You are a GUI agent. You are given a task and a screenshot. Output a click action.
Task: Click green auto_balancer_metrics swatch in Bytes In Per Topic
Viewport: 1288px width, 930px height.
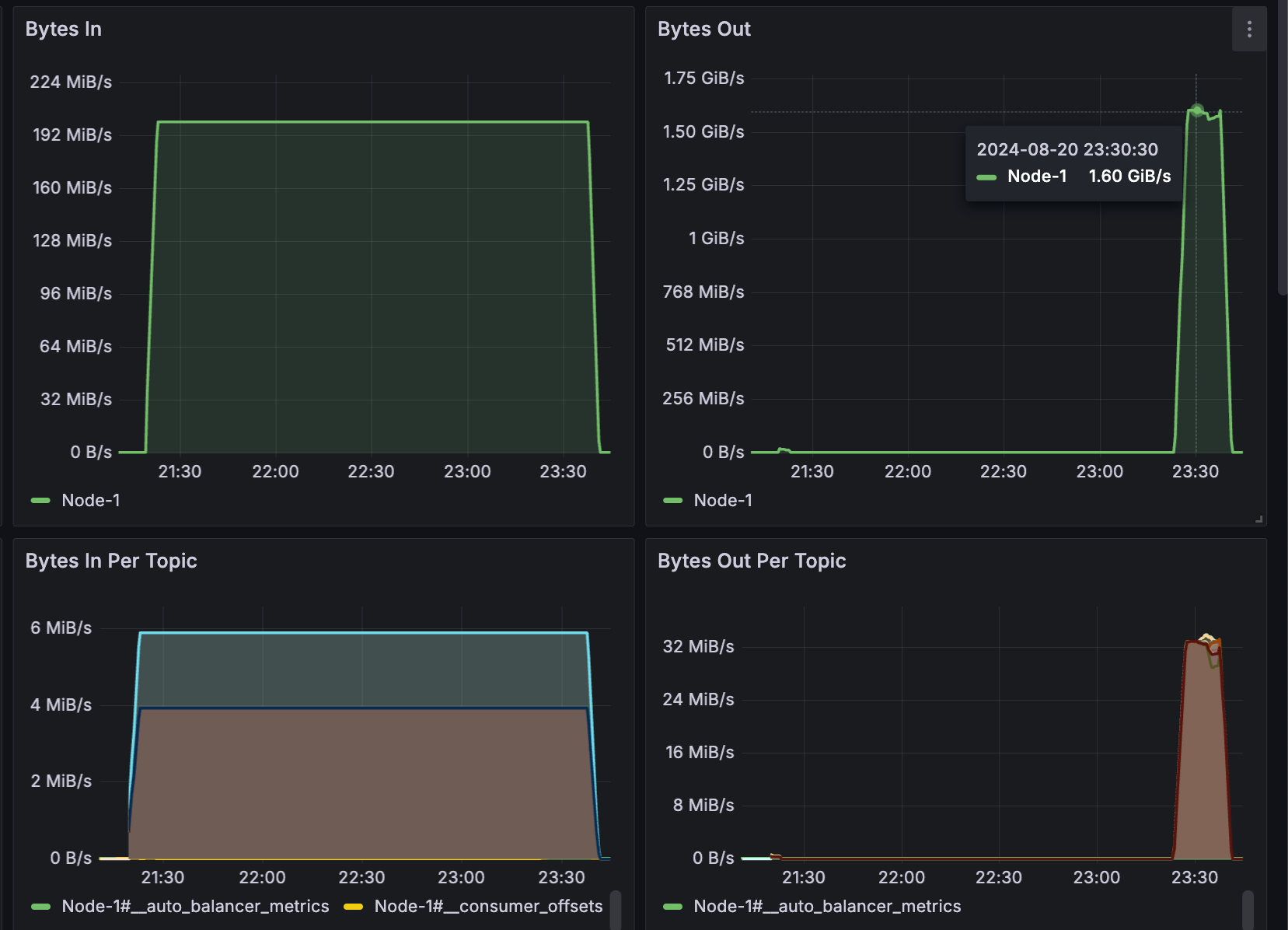point(40,907)
